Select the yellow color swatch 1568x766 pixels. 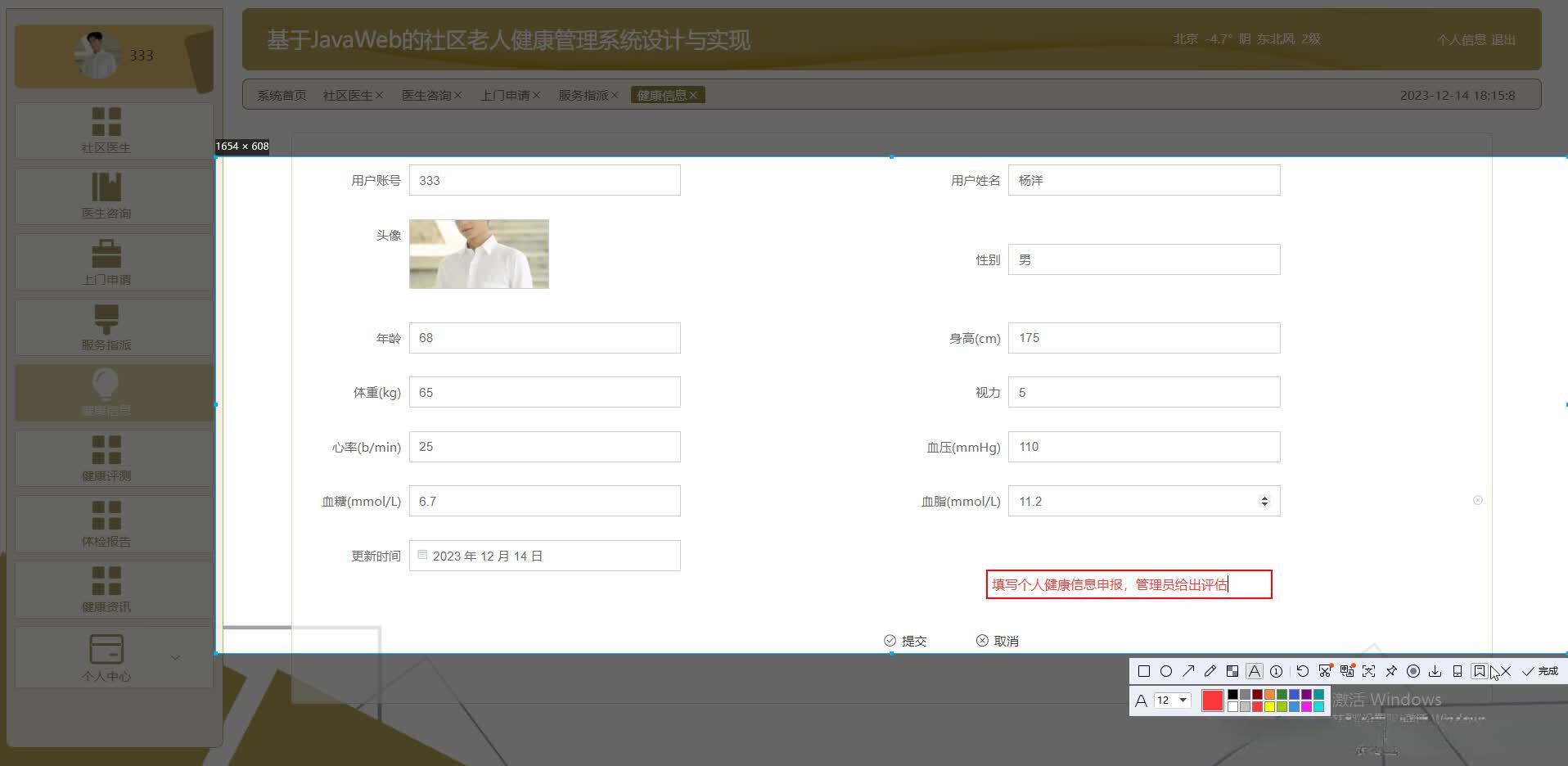(1269, 705)
